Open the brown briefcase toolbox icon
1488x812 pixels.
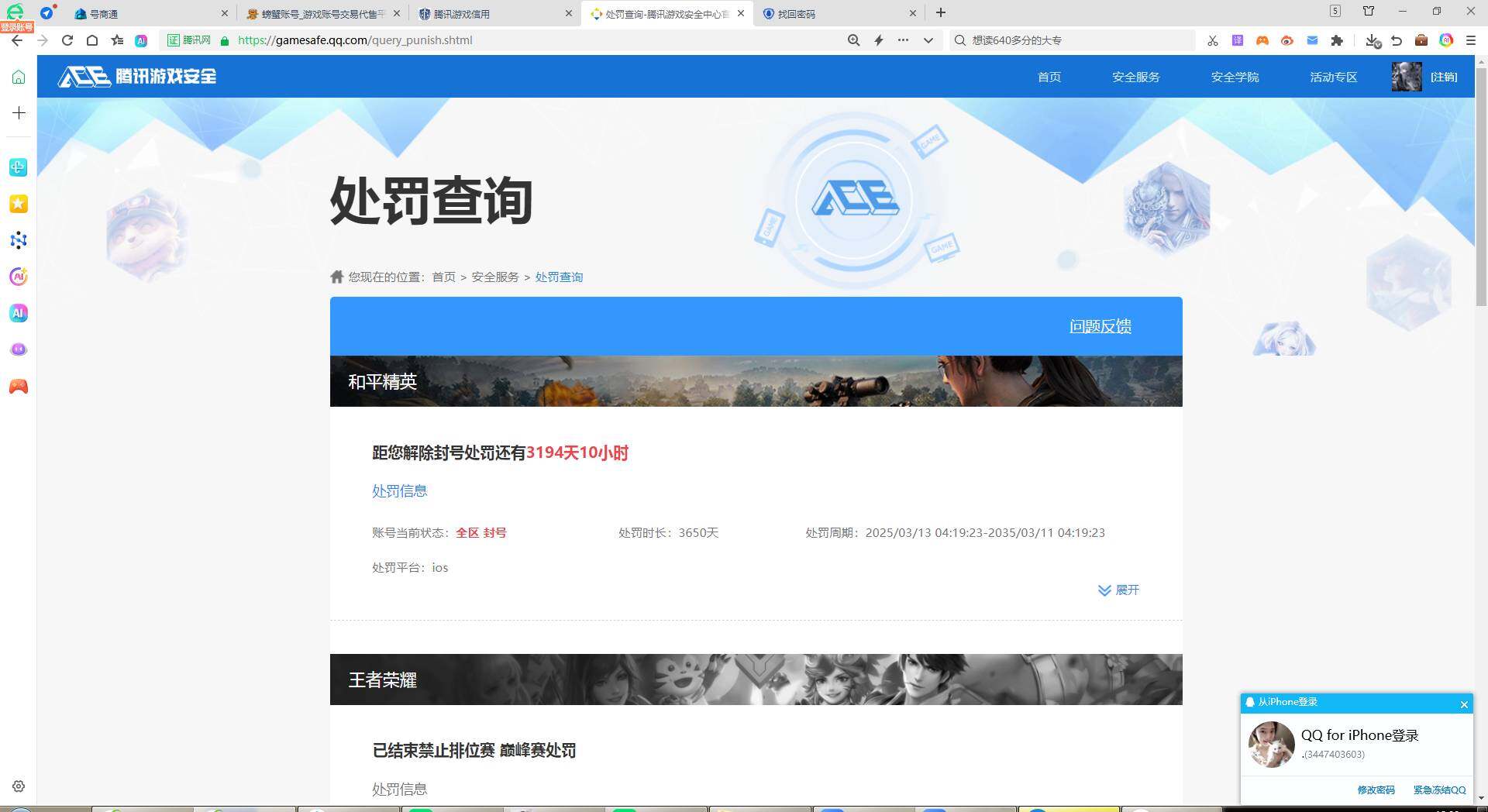1421,40
